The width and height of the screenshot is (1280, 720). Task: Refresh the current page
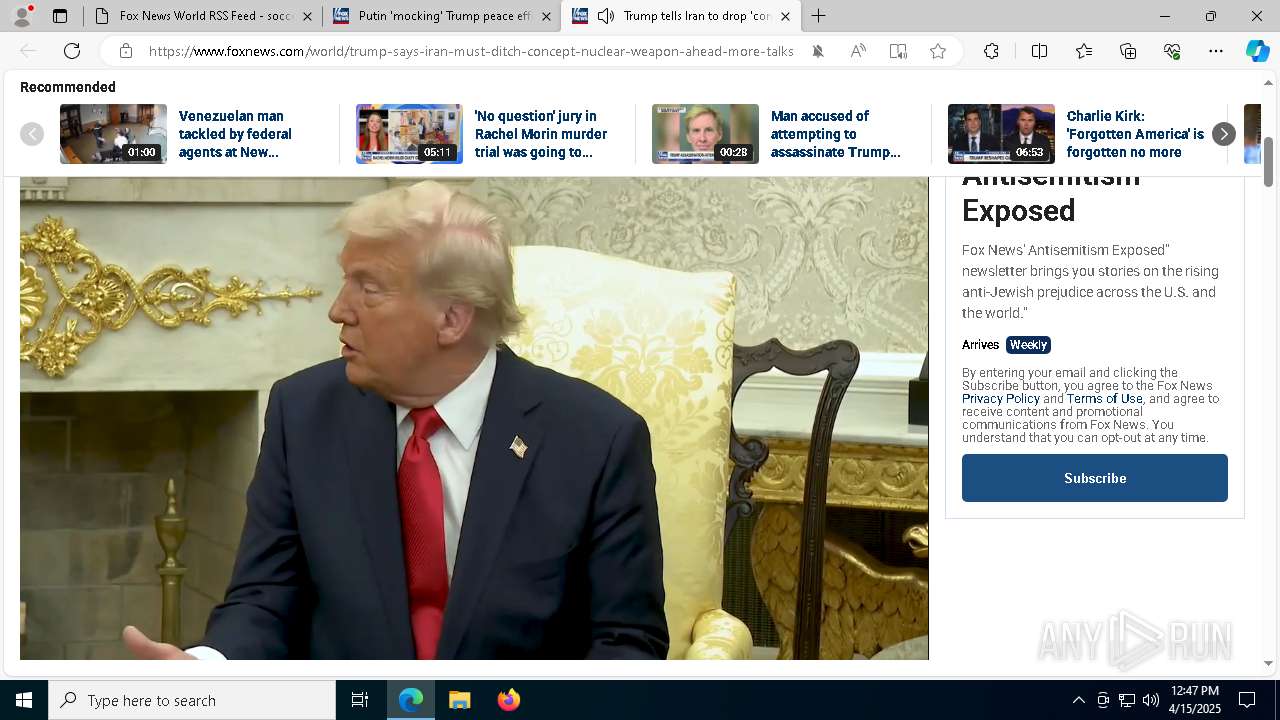(72, 51)
